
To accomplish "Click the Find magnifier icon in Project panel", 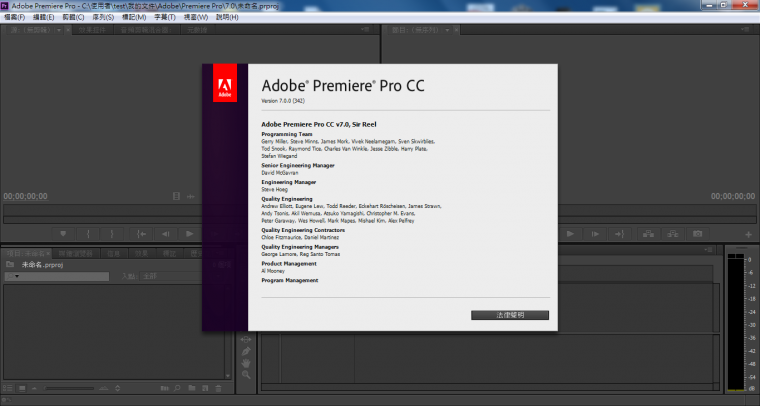I will 177,388.
